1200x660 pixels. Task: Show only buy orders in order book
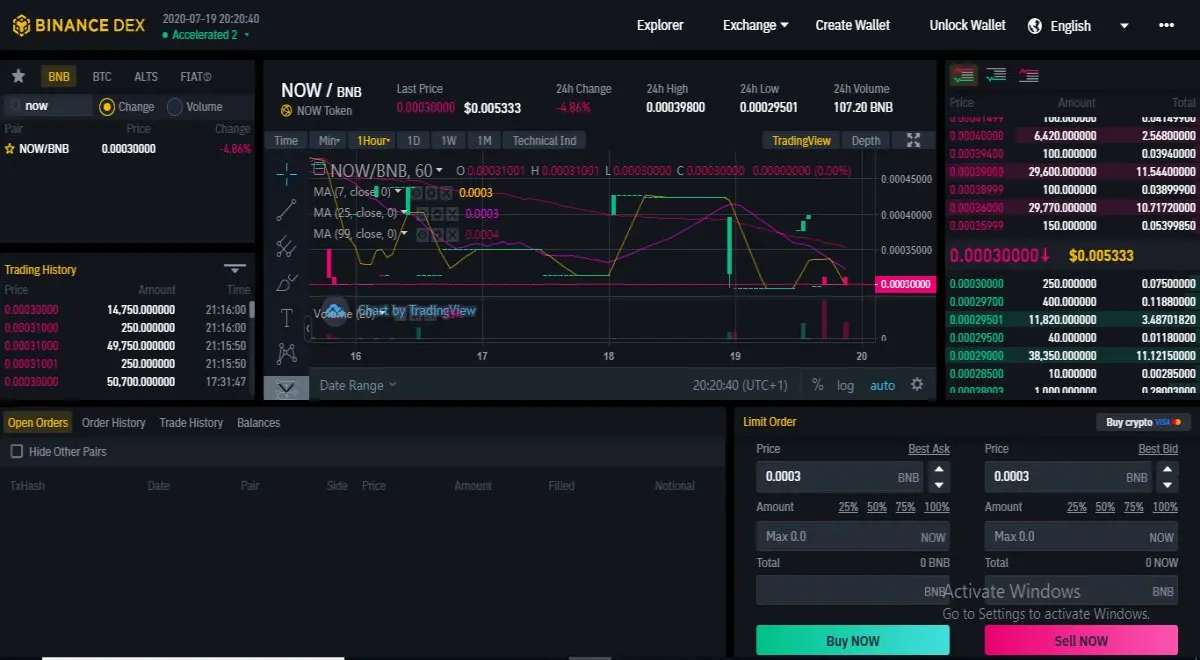click(996, 75)
